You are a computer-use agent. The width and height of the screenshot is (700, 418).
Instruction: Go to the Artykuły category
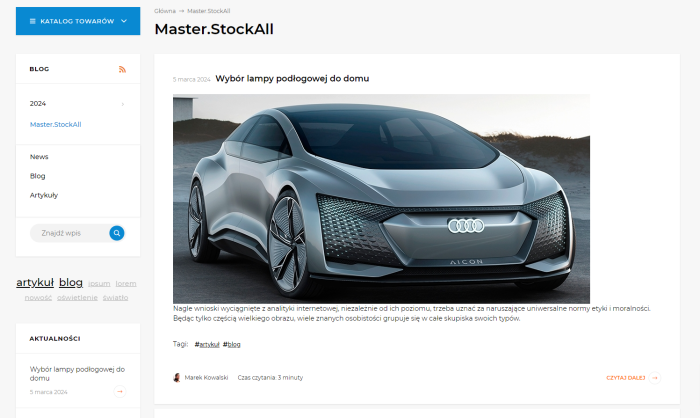pyautogui.click(x=44, y=195)
